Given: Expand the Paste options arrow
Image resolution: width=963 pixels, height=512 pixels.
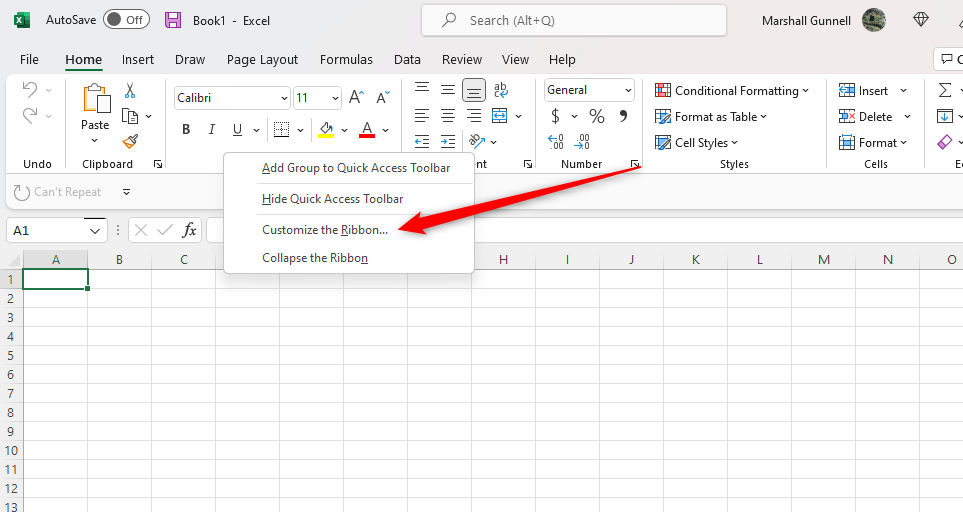Looking at the screenshot, I should click(x=95, y=141).
